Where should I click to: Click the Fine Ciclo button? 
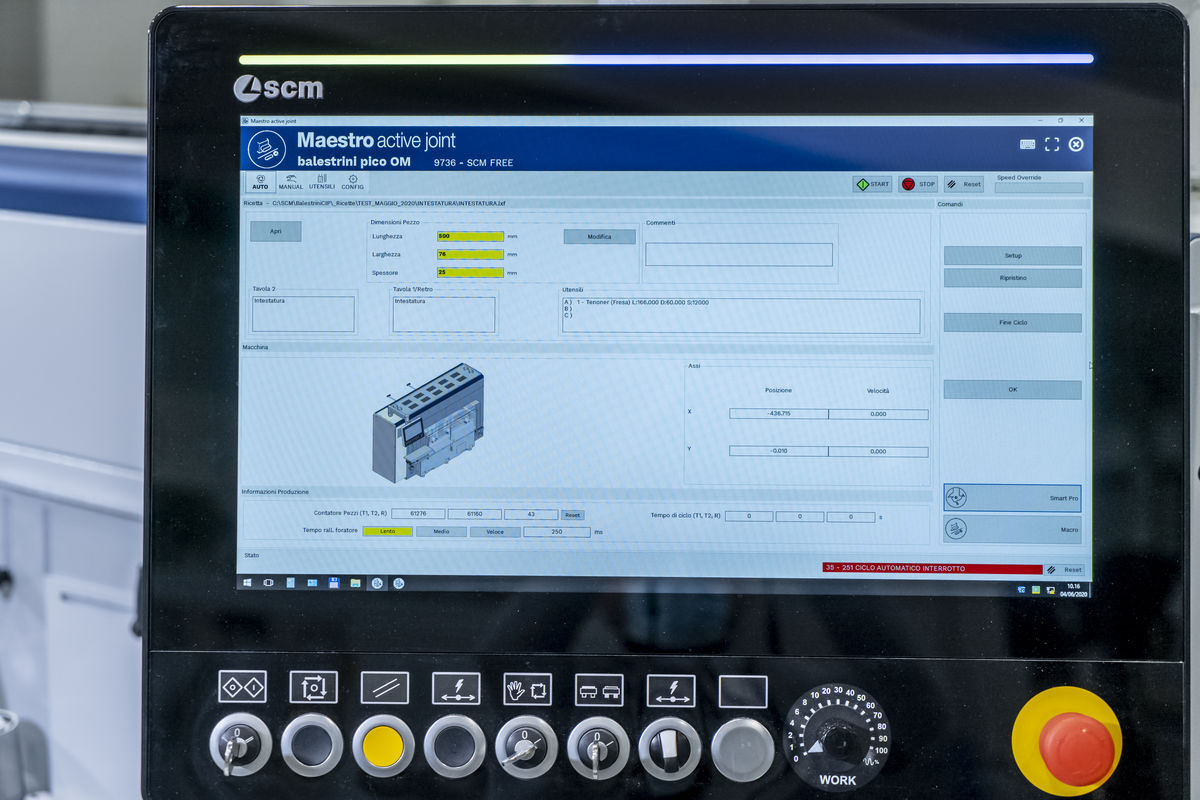(x=1012, y=323)
